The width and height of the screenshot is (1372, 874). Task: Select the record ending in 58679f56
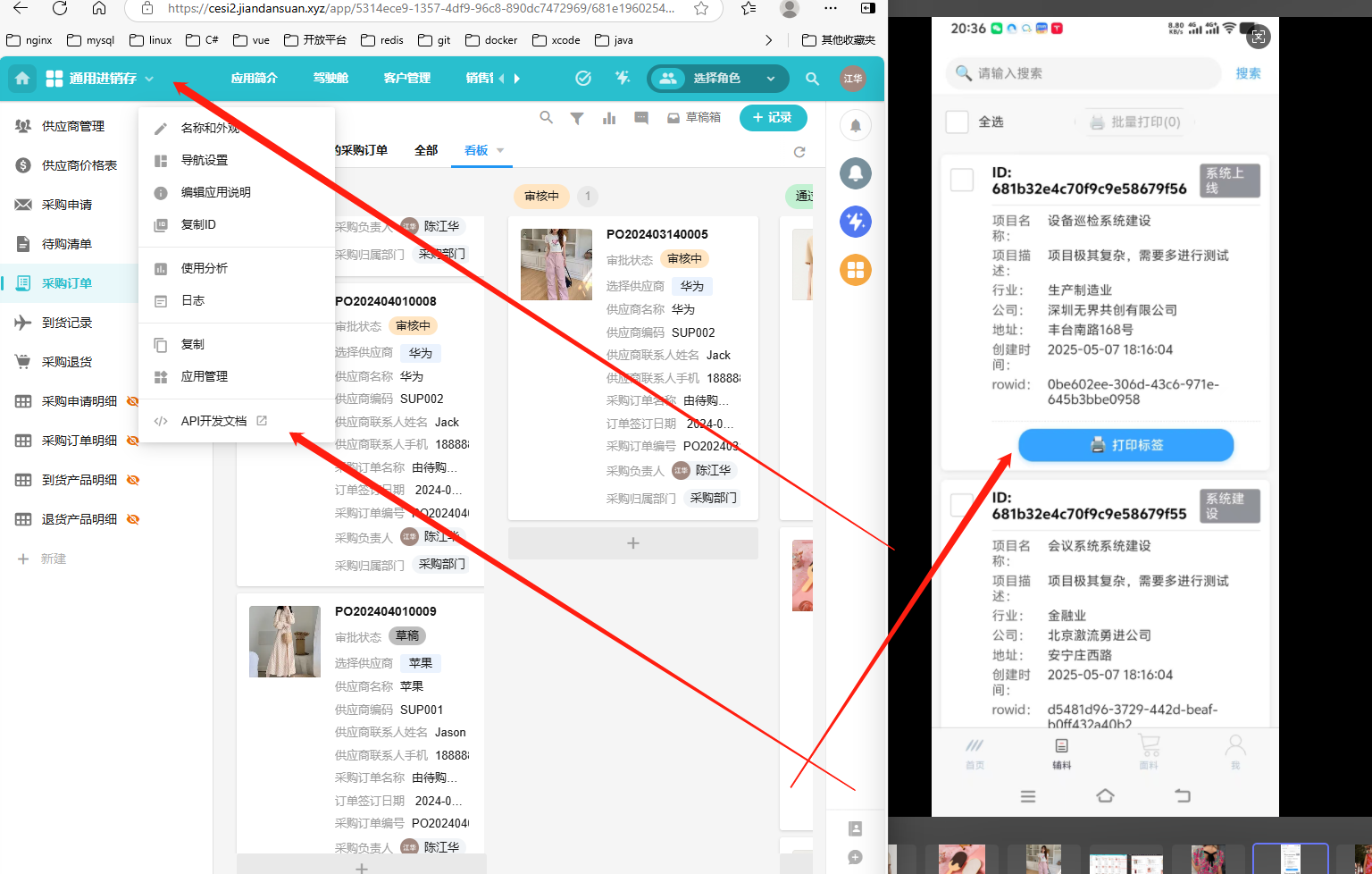click(x=962, y=180)
